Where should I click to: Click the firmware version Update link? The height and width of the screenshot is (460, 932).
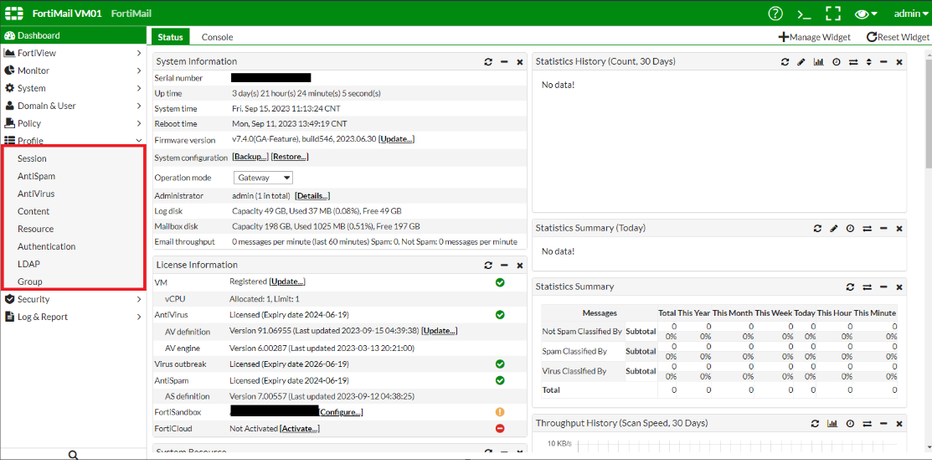396,139
